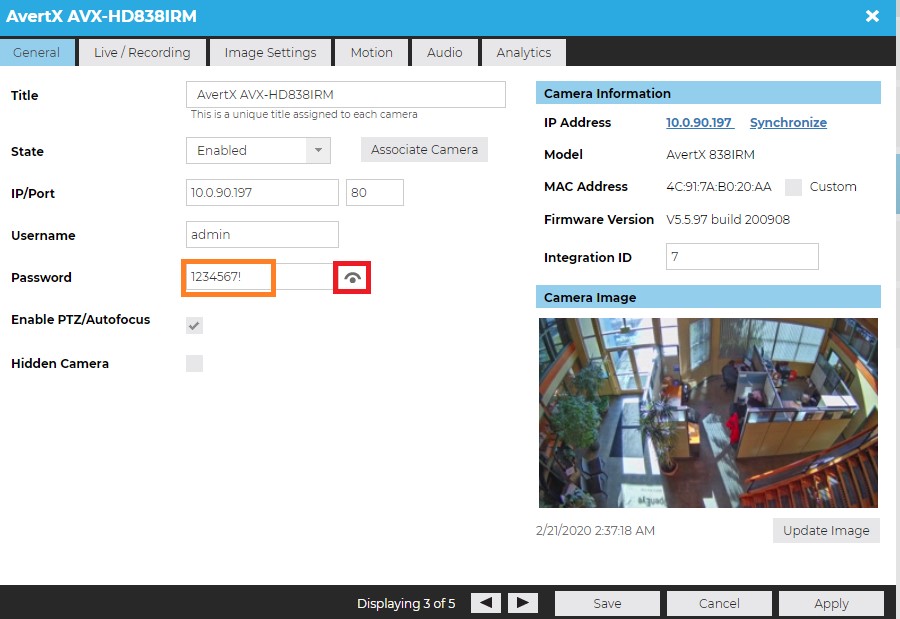Click the model value AvertX 838IRM
The height and width of the screenshot is (619, 900).
click(x=710, y=154)
